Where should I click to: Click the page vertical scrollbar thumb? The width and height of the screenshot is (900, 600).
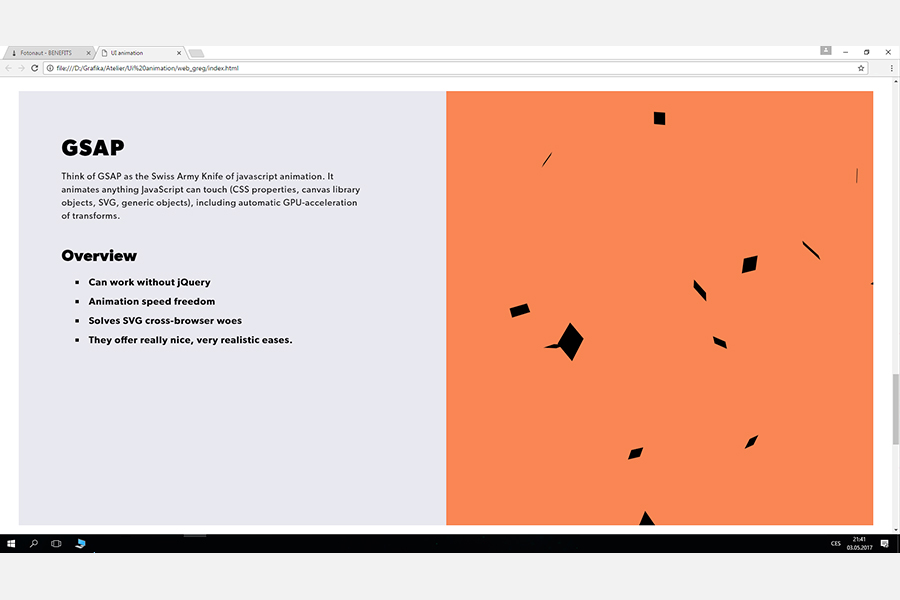[895, 408]
